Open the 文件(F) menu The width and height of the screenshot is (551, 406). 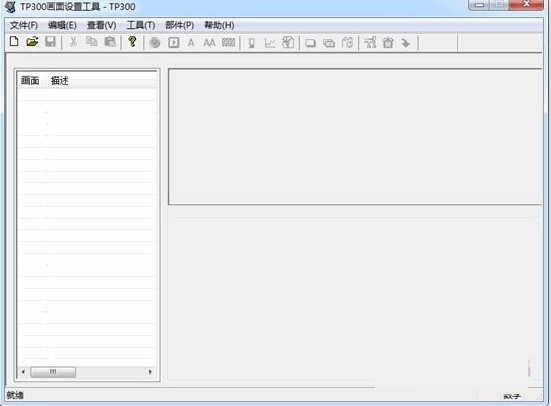click(x=24, y=25)
